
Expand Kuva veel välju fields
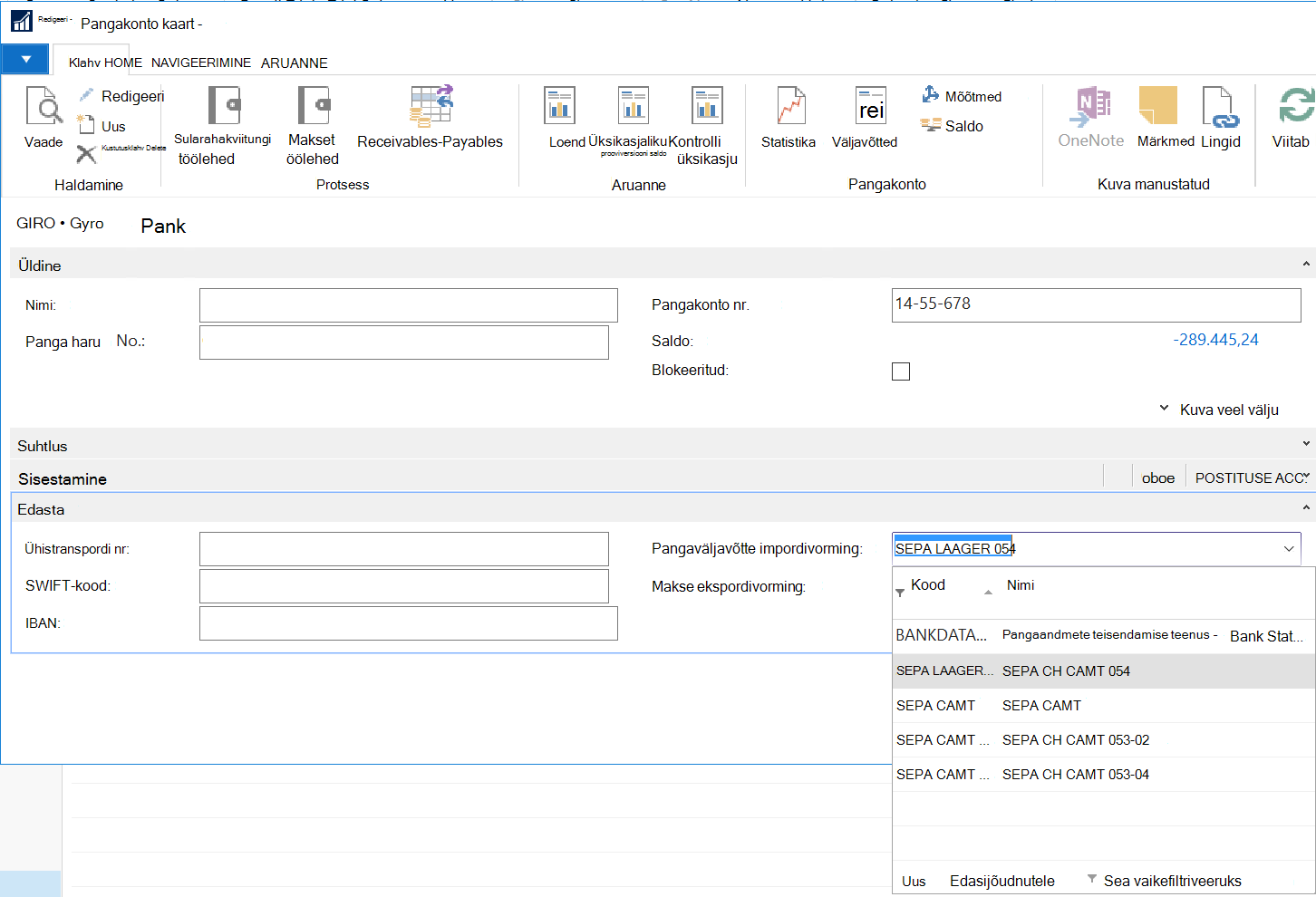point(1219,410)
